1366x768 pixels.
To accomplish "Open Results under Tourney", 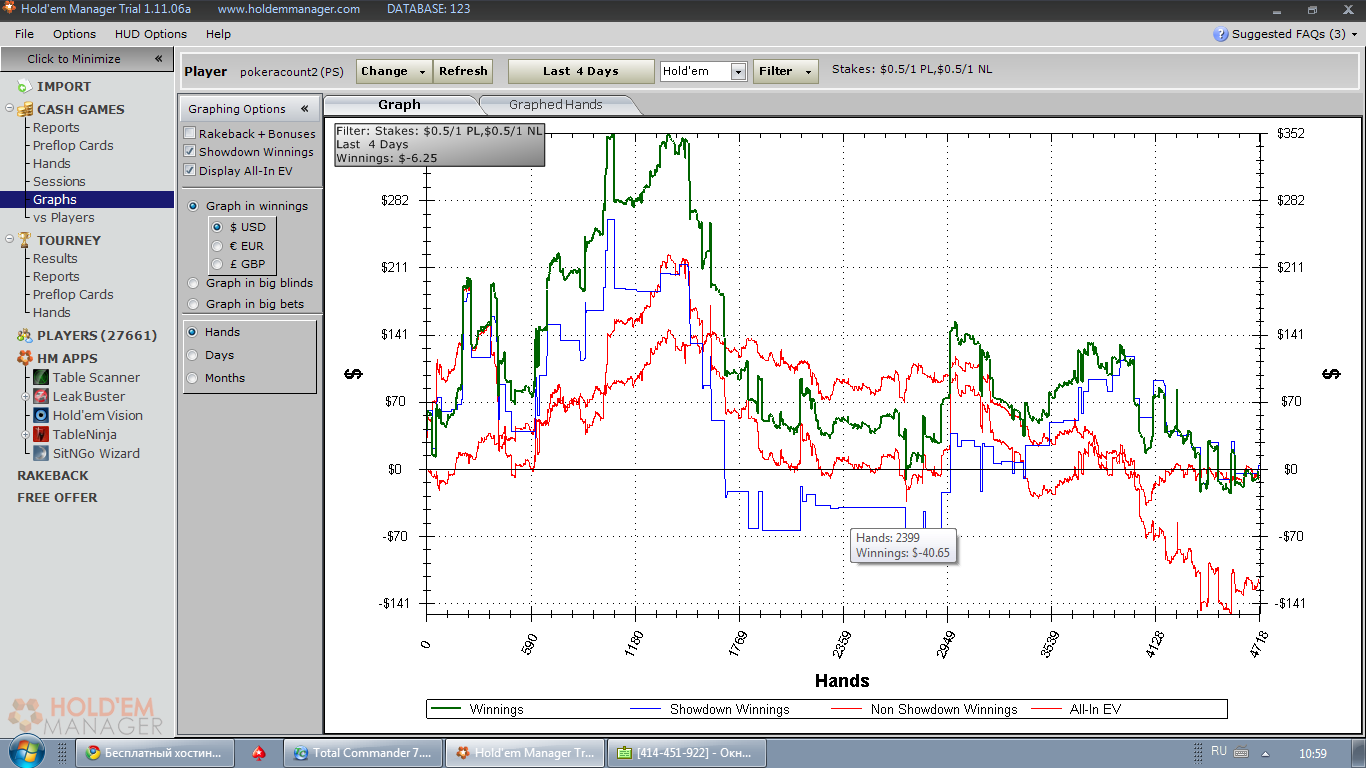I will [x=55, y=259].
